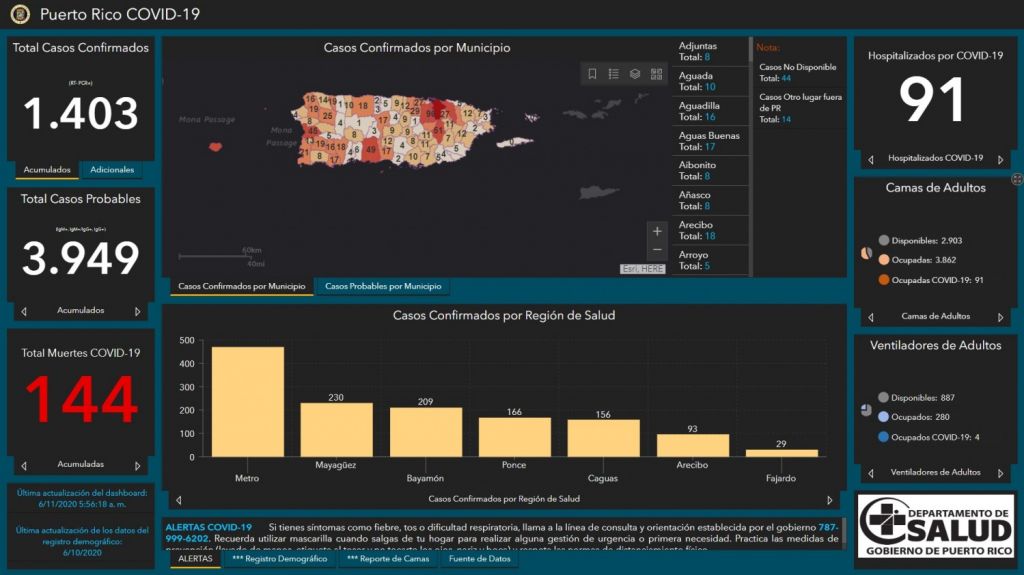1024x575 pixels.
Task: Go to next Hospitalizados COVID-19 view
Action: (x=1000, y=159)
